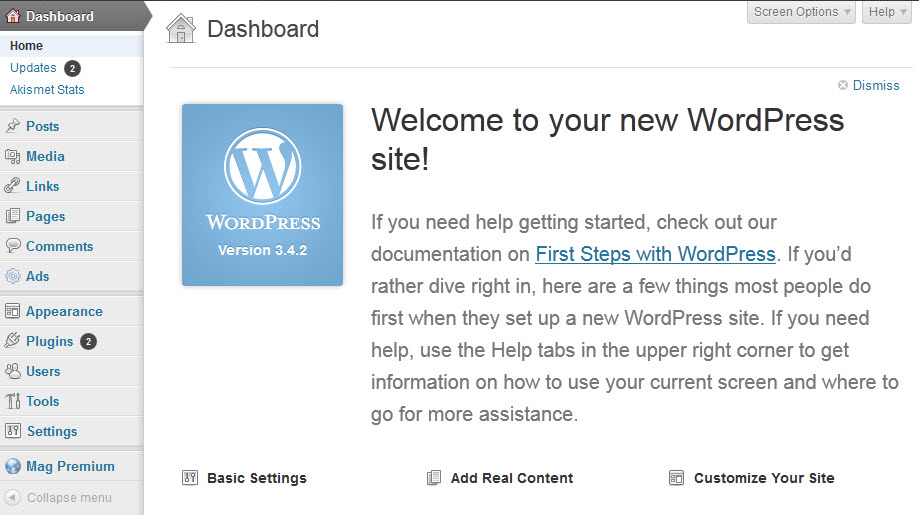The image size is (919, 515).
Task: Click the Media icon in sidebar
Action: click(x=13, y=156)
